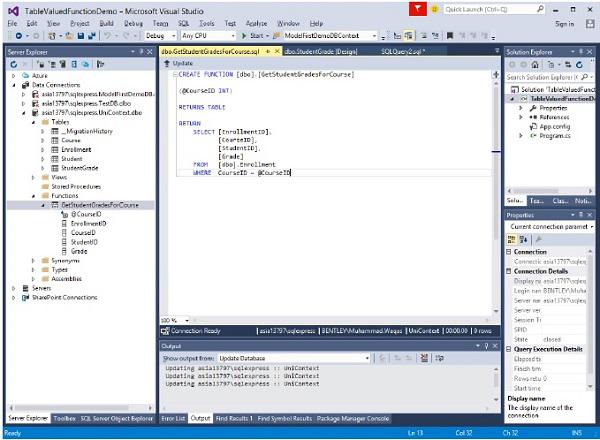Screen dimensions: 600x440
Task: Click the Home icon in Solution Explorer
Action: tap(535, 65)
